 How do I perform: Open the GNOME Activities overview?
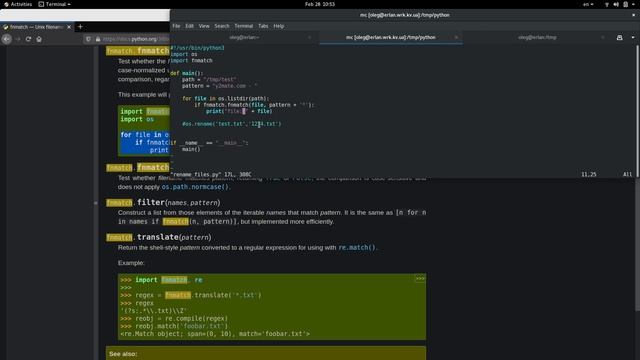click(x=18, y=4)
